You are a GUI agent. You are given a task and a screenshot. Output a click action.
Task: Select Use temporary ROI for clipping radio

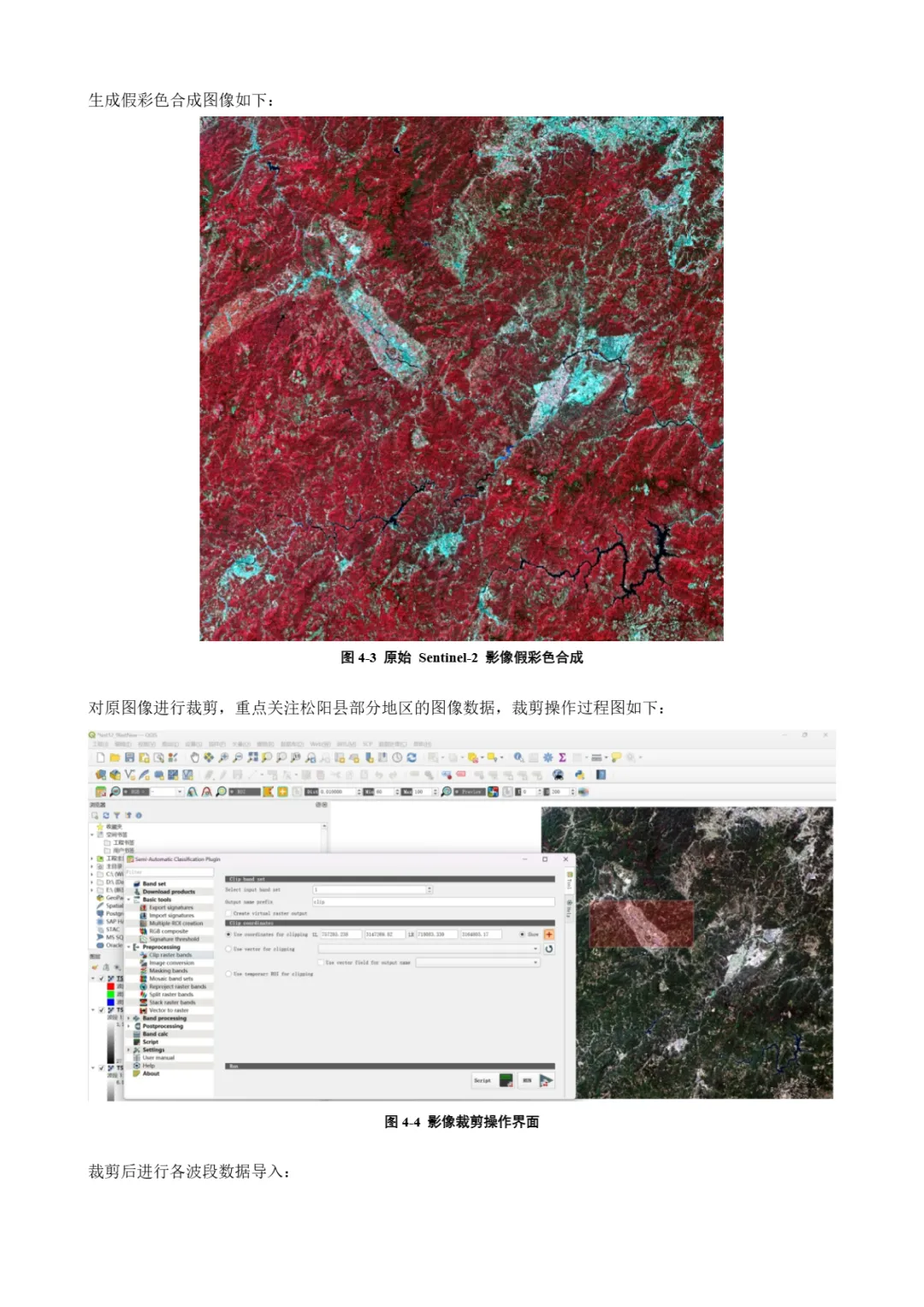tap(228, 973)
